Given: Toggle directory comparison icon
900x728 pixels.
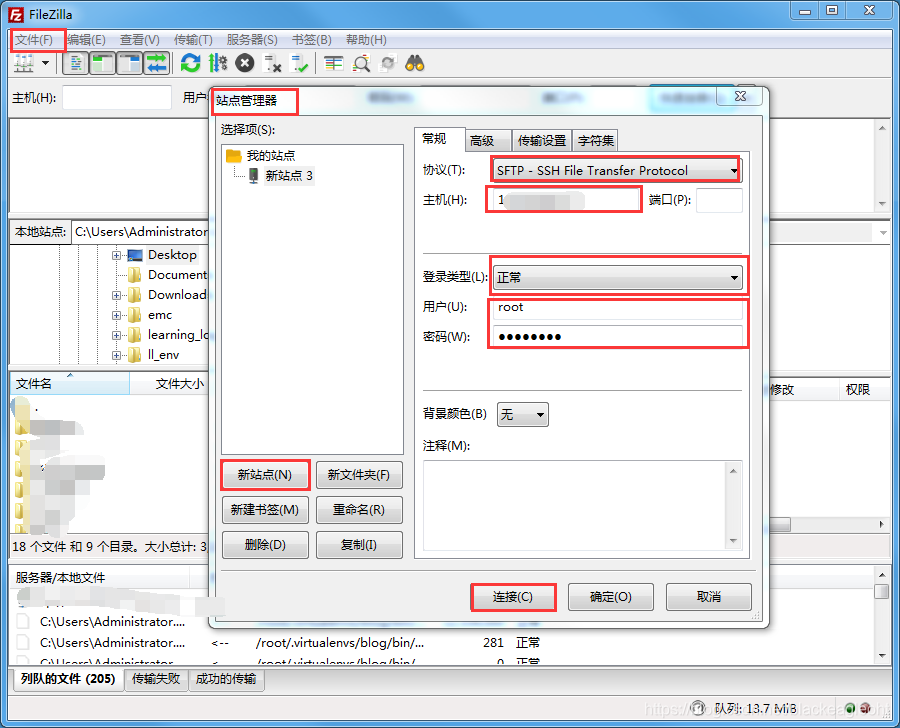Looking at the screenshot, I should [x=361, y=63].
